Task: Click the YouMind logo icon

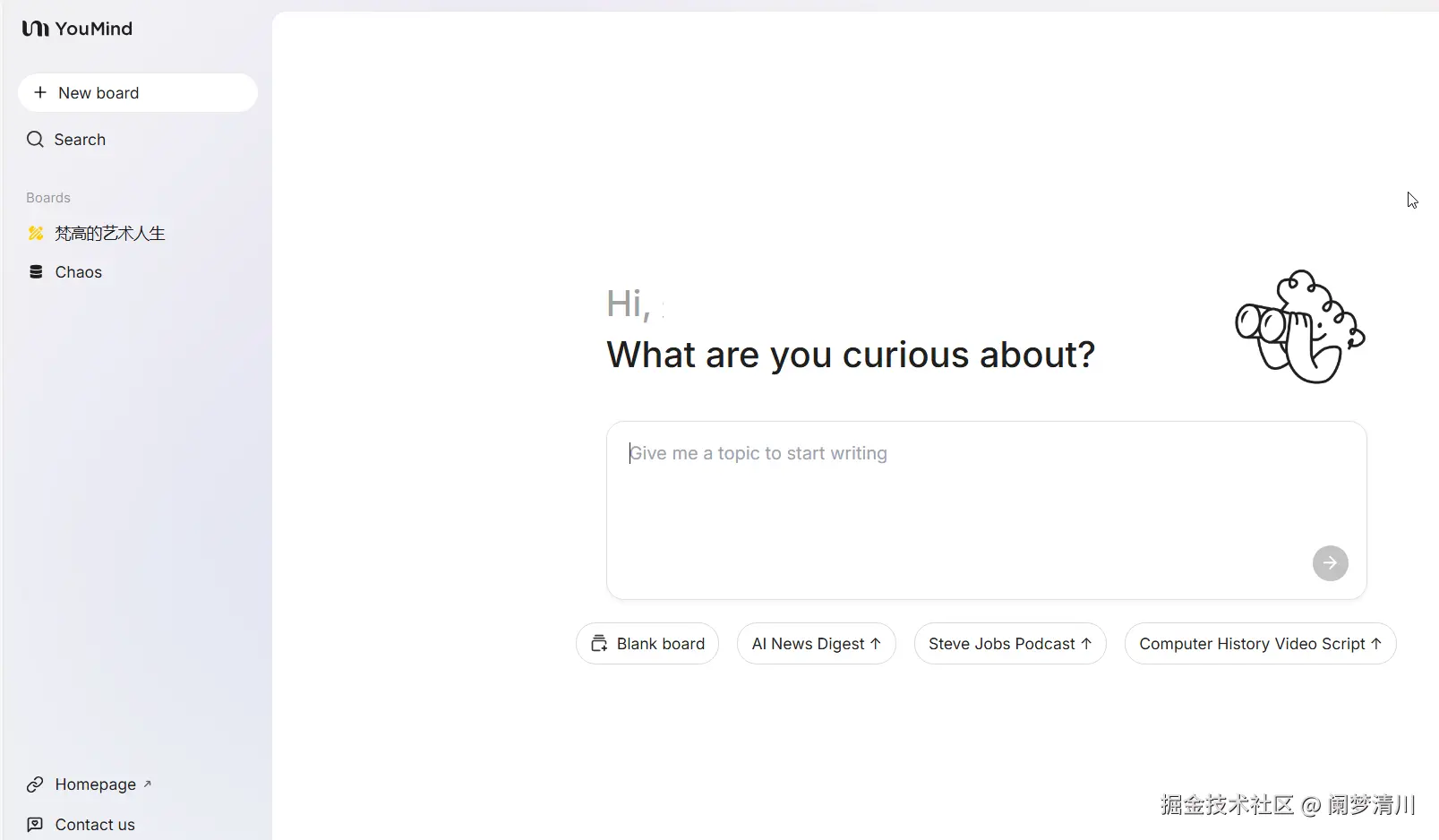Action: (35, 29)
